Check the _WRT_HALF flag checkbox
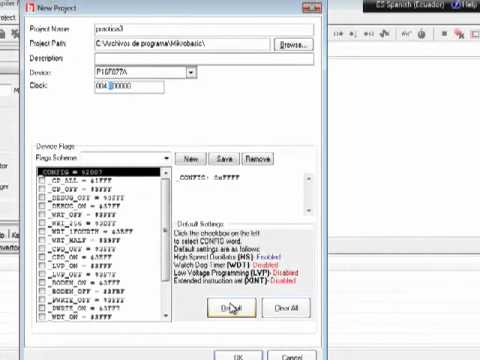Image resolution: width=480 pixels, height=360 pixels. (x=42, y=240)
